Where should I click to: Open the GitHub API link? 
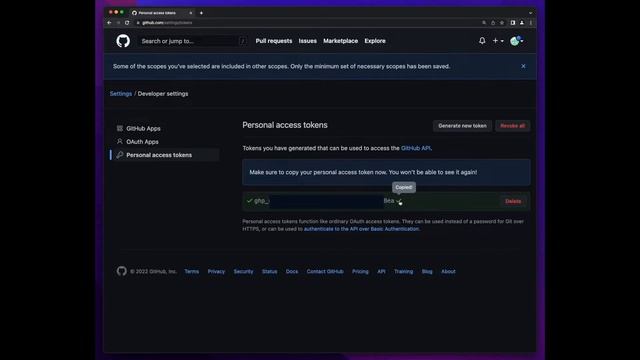click(x=416, y=148)
